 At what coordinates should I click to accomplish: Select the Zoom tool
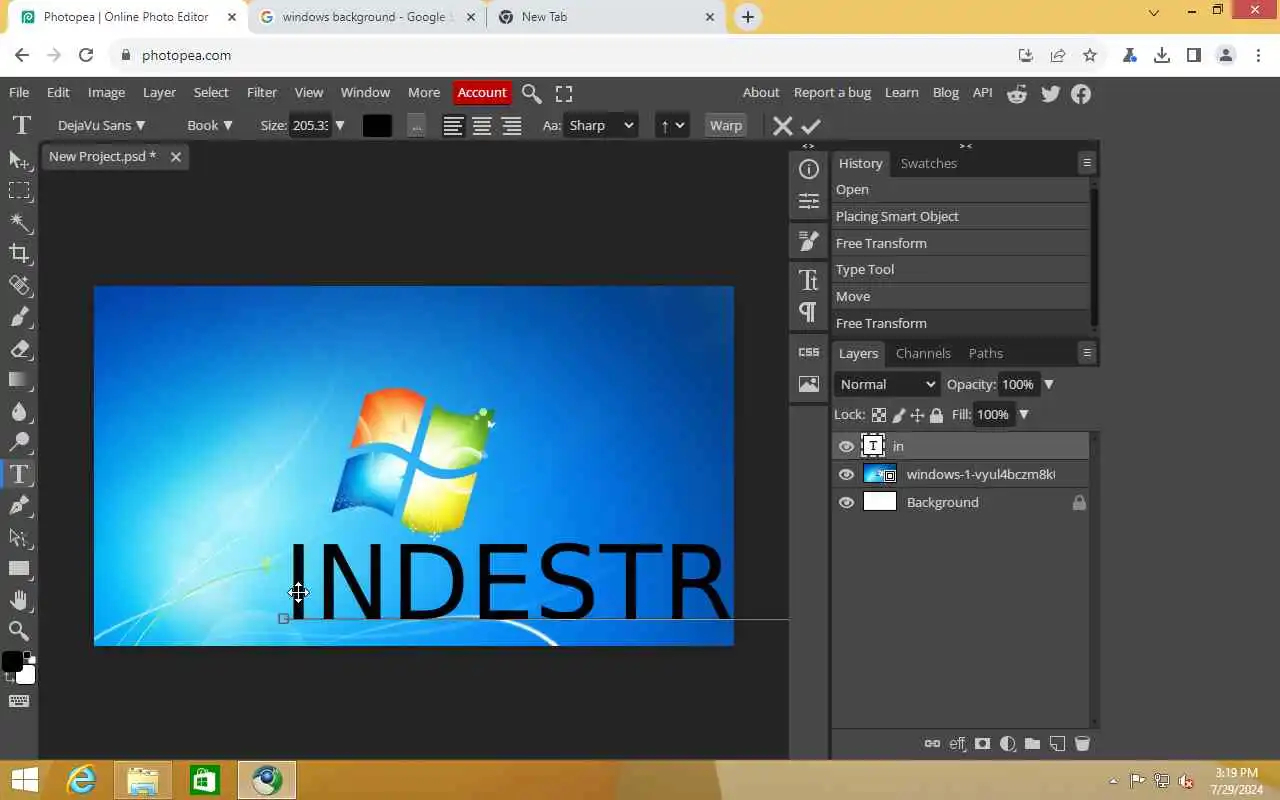tap(19, 631)
